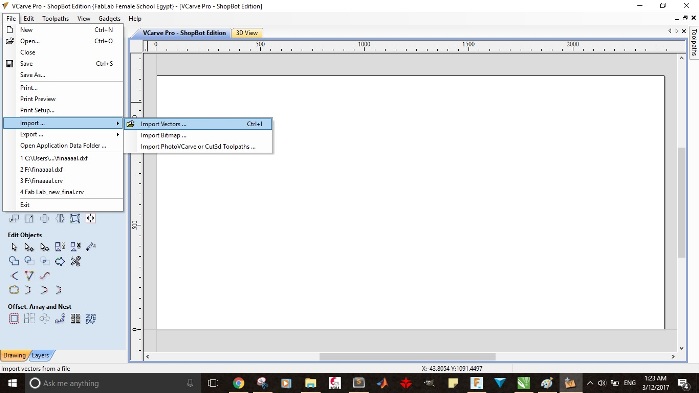Screen dimensions: 699x393
Task: Click the vertical scrollbar up arrow
Action: click(x=682, y=58)
